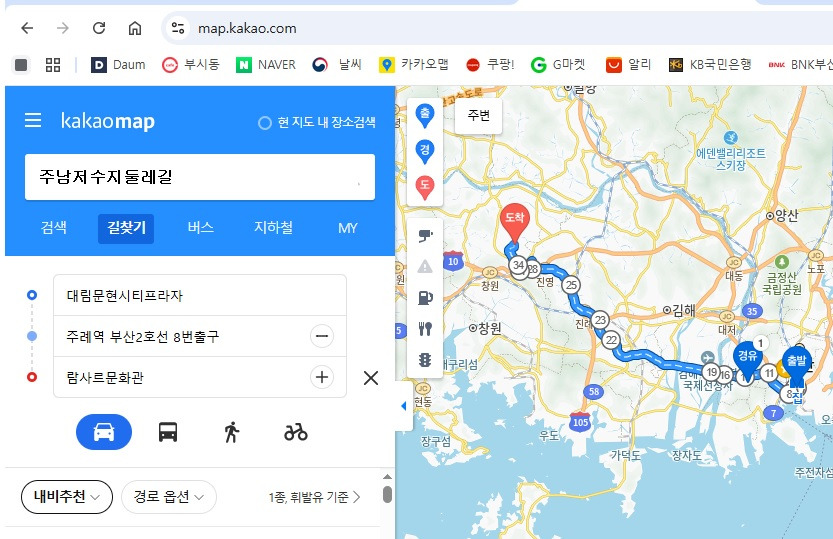833x539 pixels.
Task: Add a waypoint with plus button
Action: [x=322, y=377]
